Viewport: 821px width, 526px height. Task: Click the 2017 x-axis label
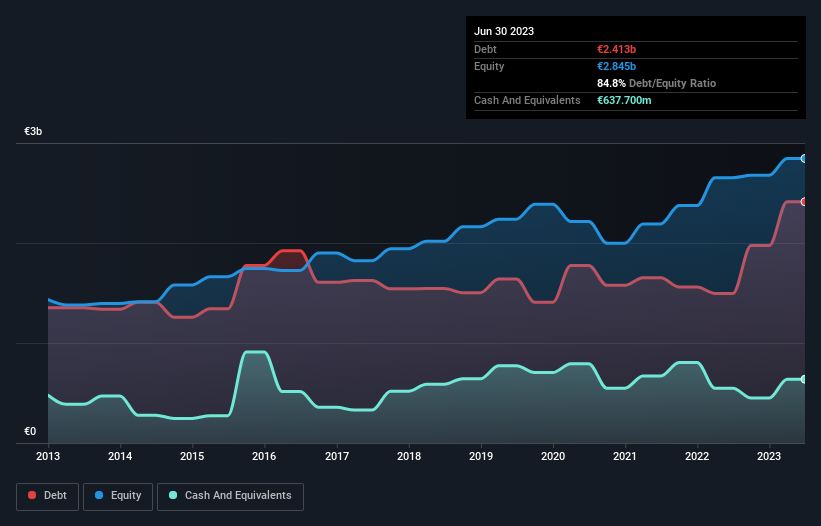337,456
